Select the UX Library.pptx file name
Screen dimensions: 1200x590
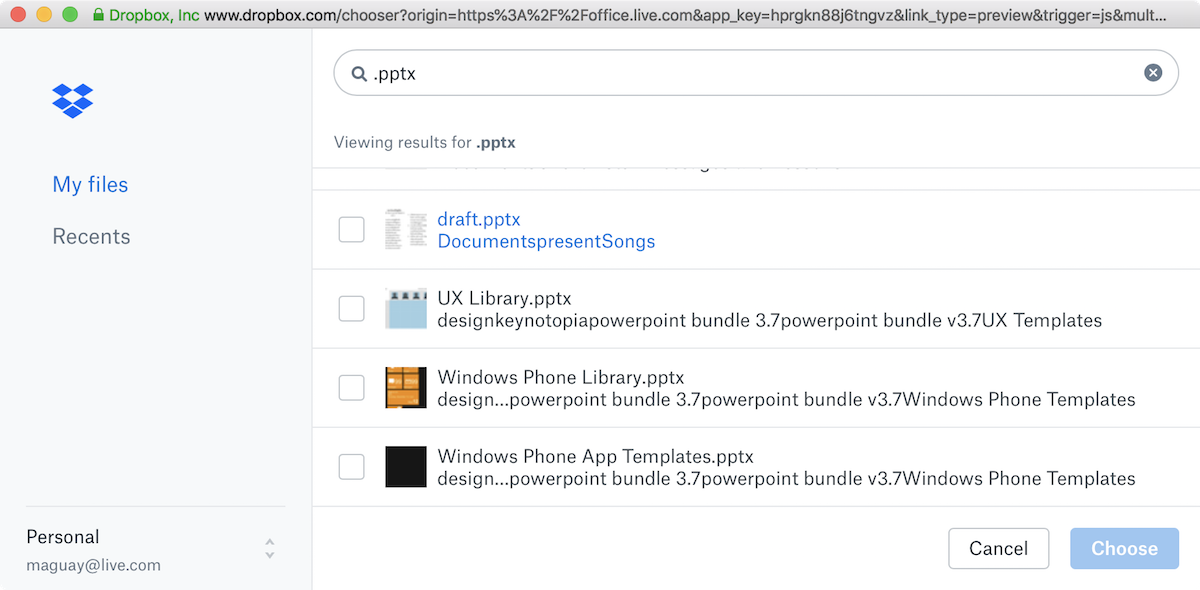pyautogui.click(x=504, y=298)
